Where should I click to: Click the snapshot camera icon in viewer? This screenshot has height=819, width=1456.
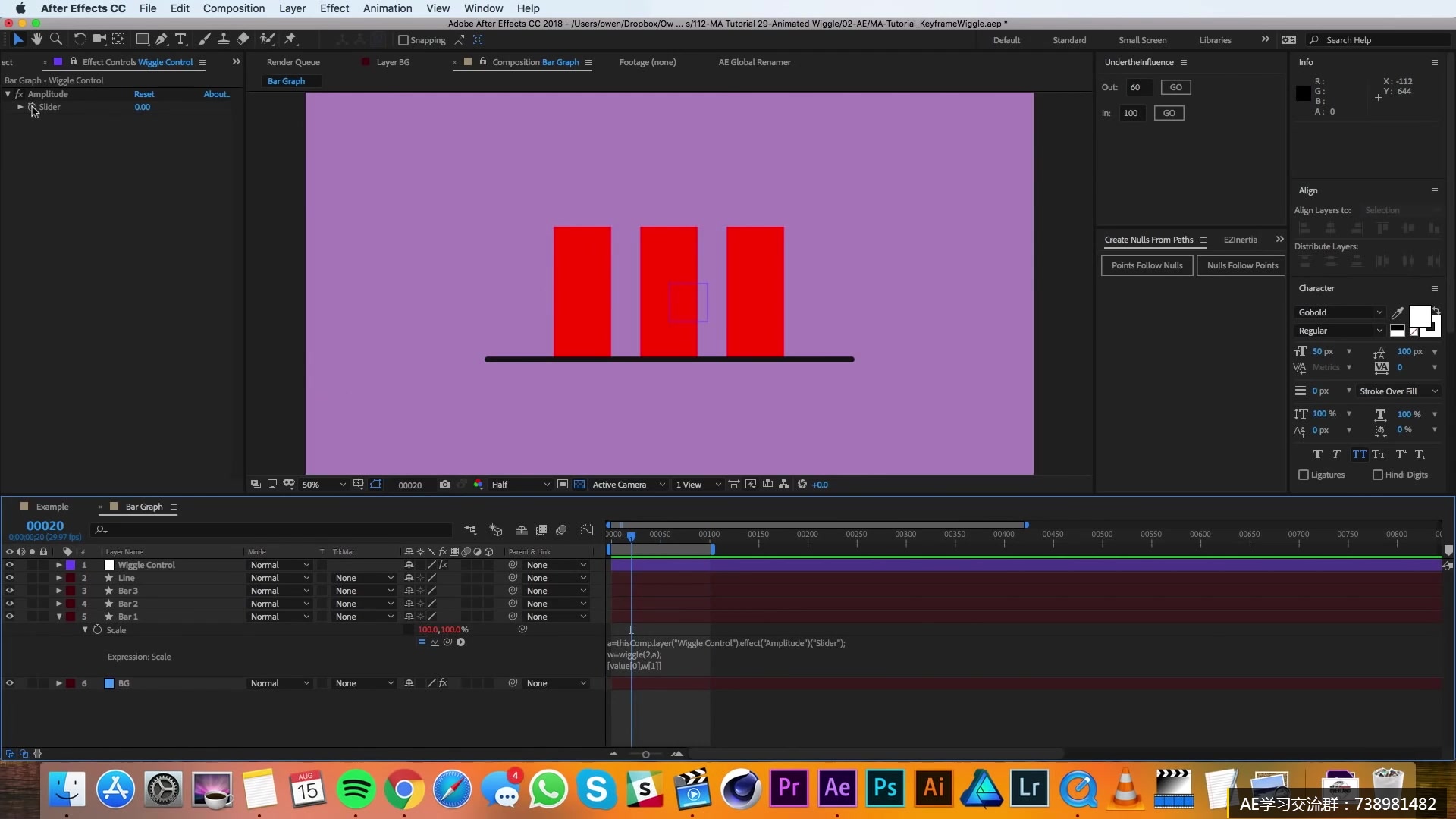tap(445, 485)
